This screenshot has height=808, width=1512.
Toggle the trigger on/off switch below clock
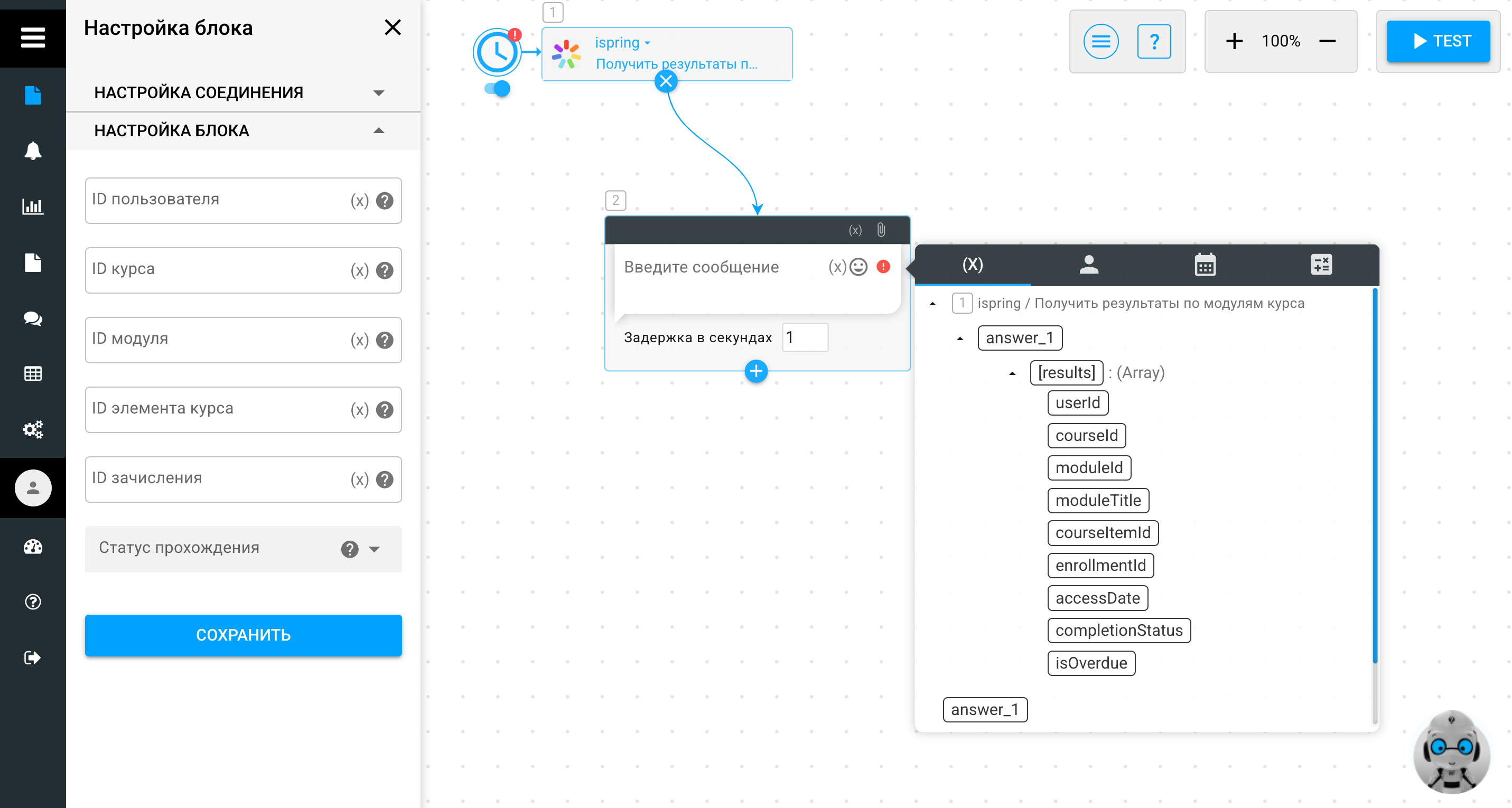coord(497,89)
